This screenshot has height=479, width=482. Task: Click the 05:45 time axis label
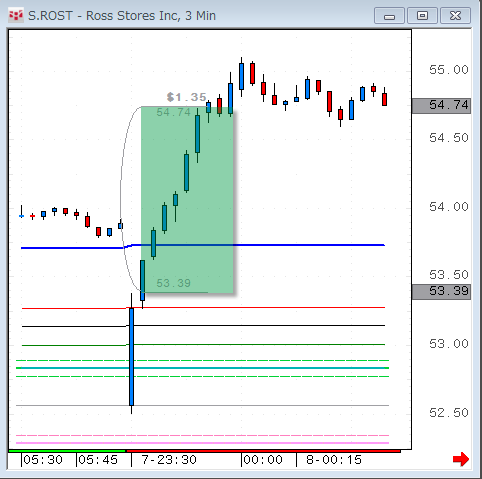[98, 460]
